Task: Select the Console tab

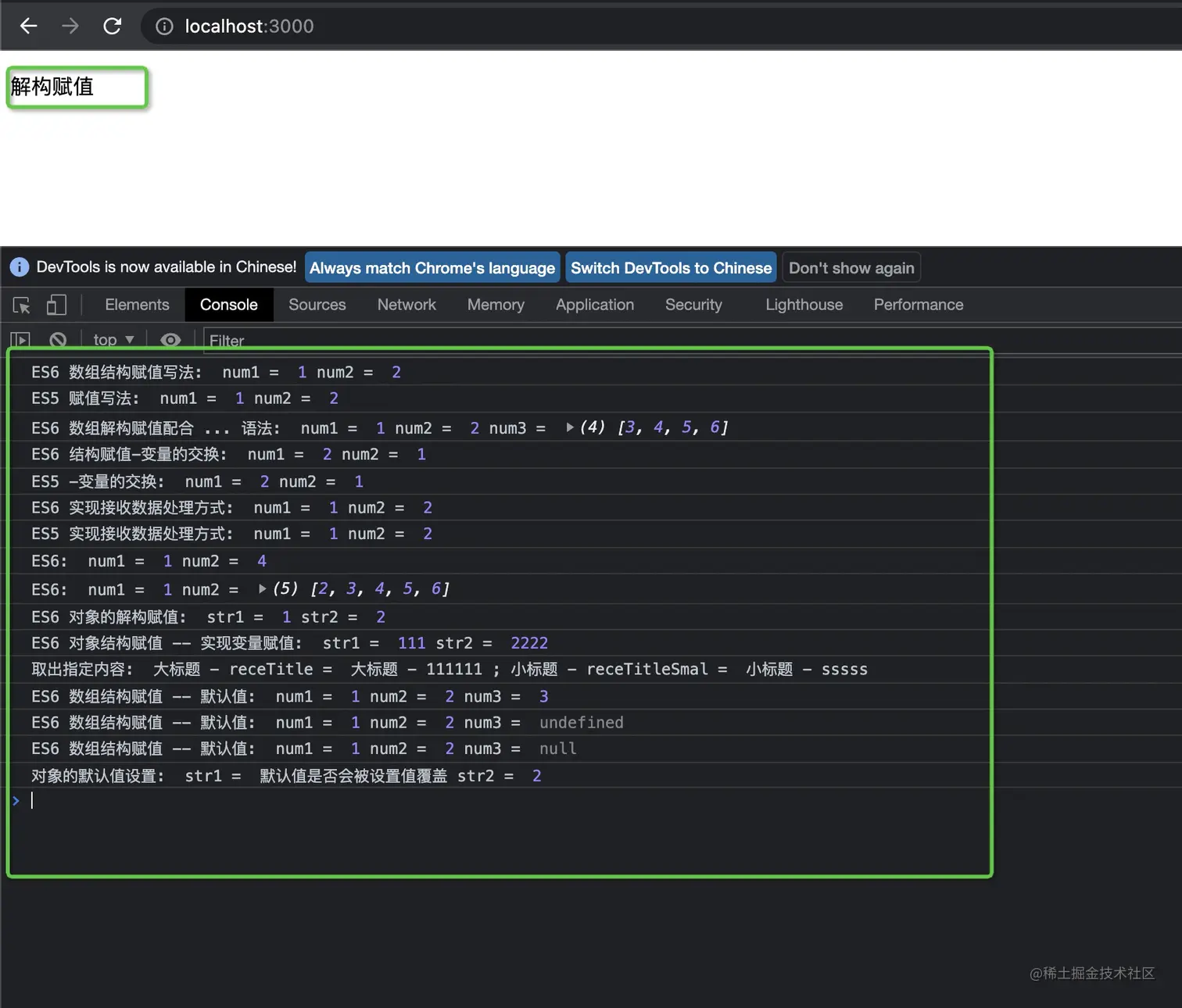Action: pos(229,305)
